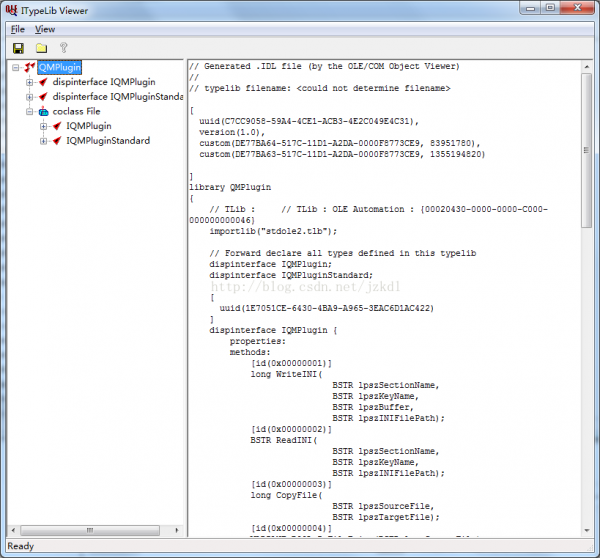
Task: Expand the dispinterface IQMPluginStandard node
Action: 29,97
